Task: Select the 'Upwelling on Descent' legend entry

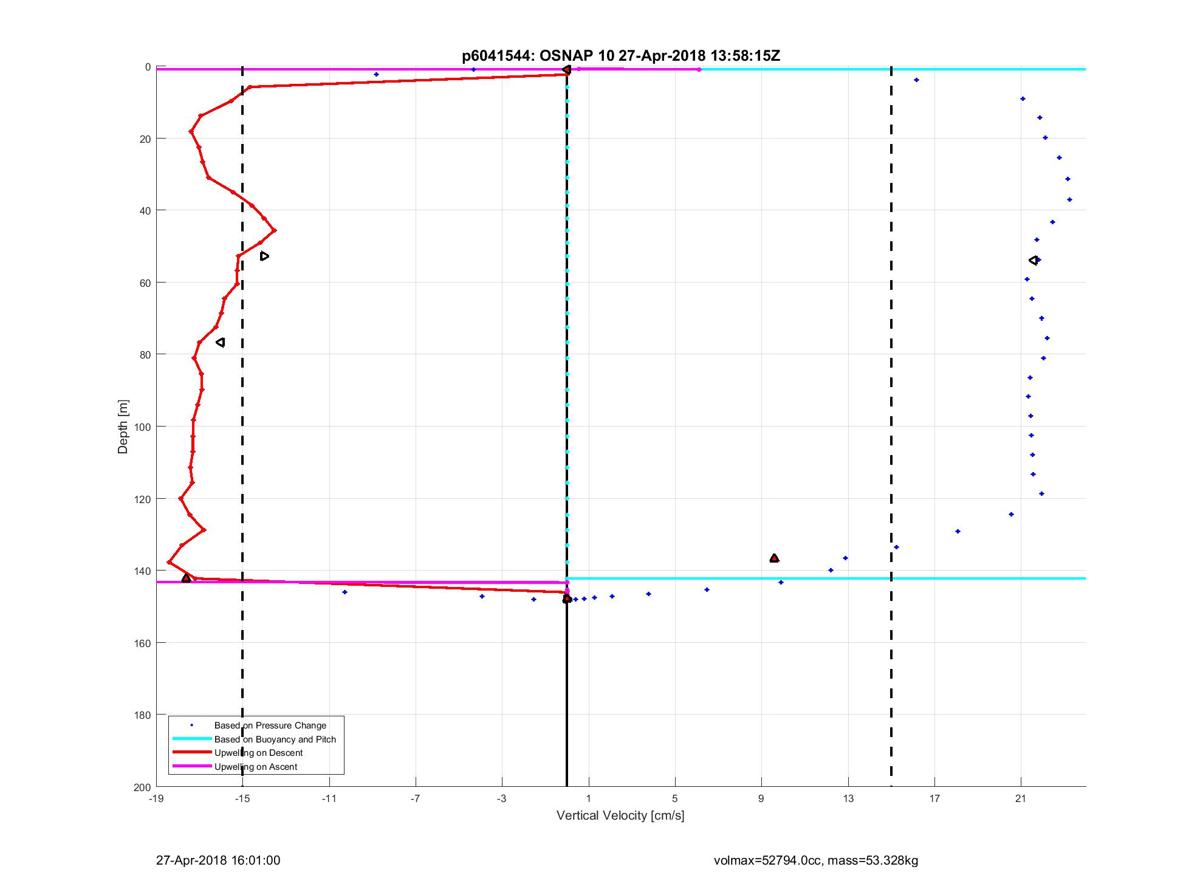Action: (259, 752)
